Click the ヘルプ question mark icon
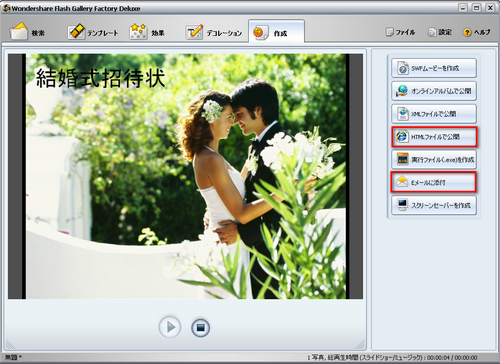The height and width of the screenshot is (364, 500). tap(467, 32)
